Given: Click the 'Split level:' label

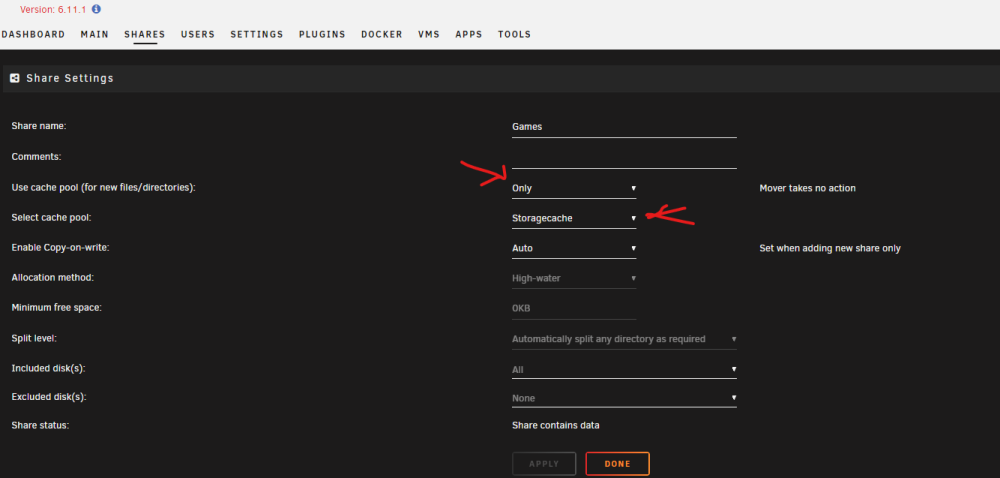Looking at the screenshot, I should 34,338.
